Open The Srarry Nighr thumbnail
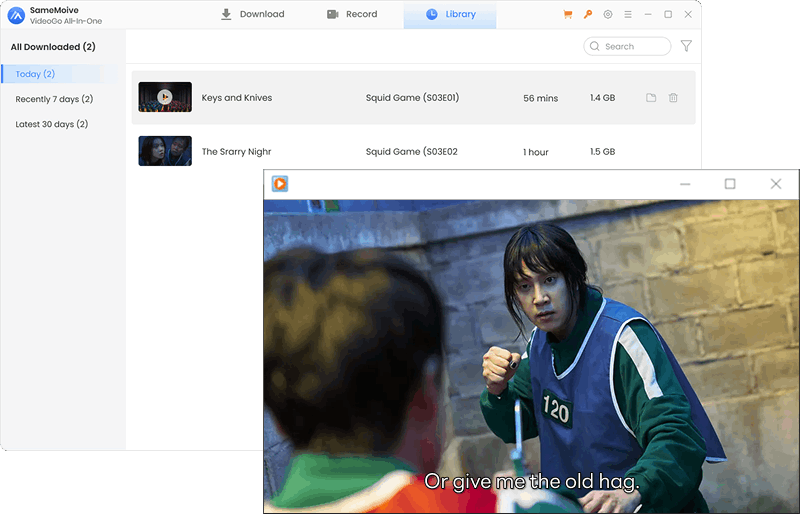 coord(165,151)
